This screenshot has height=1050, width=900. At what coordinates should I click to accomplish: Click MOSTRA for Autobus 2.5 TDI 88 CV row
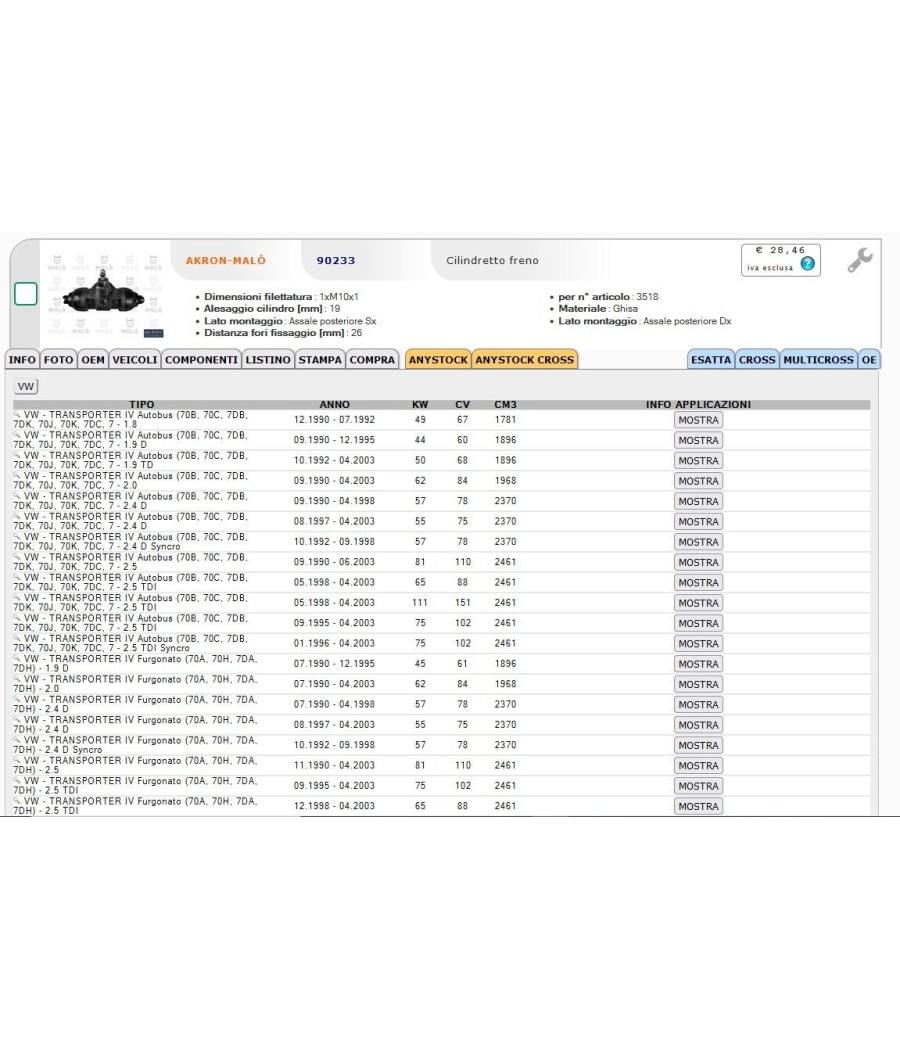point(698,583)
